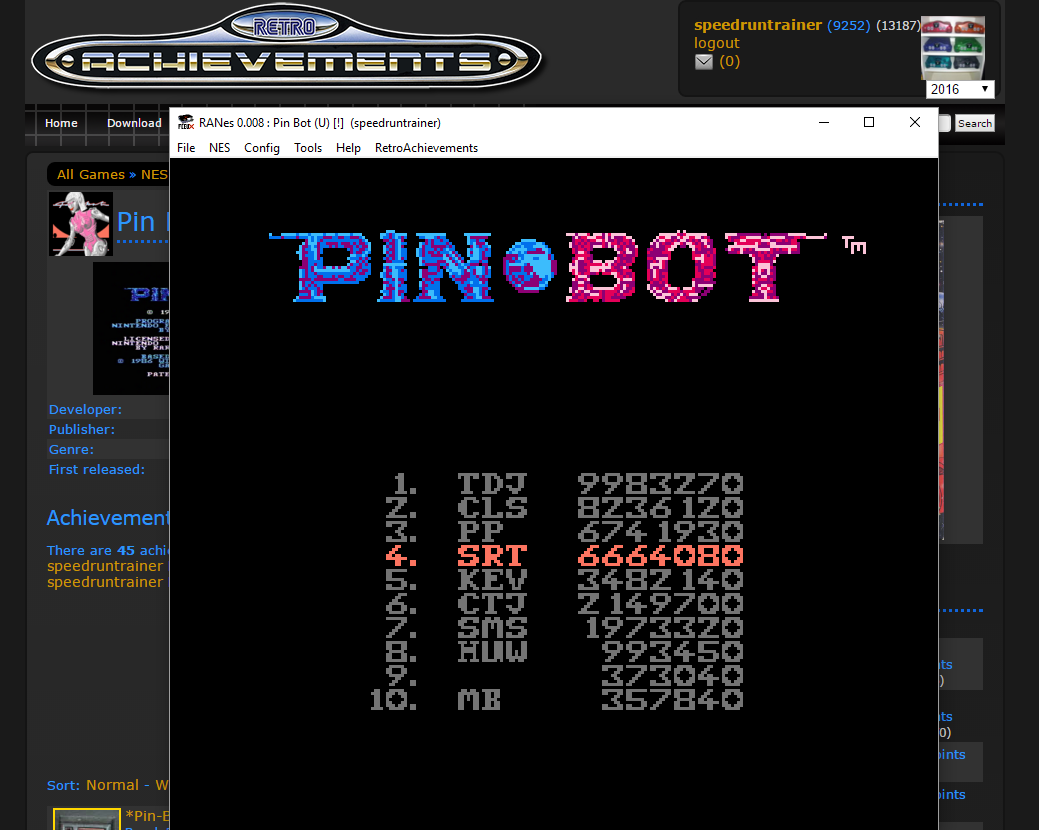The image size is (1039, 830).
Task: Click the RetroAchievements site logo
Action: pyautogui.click(x=287, y=52)
